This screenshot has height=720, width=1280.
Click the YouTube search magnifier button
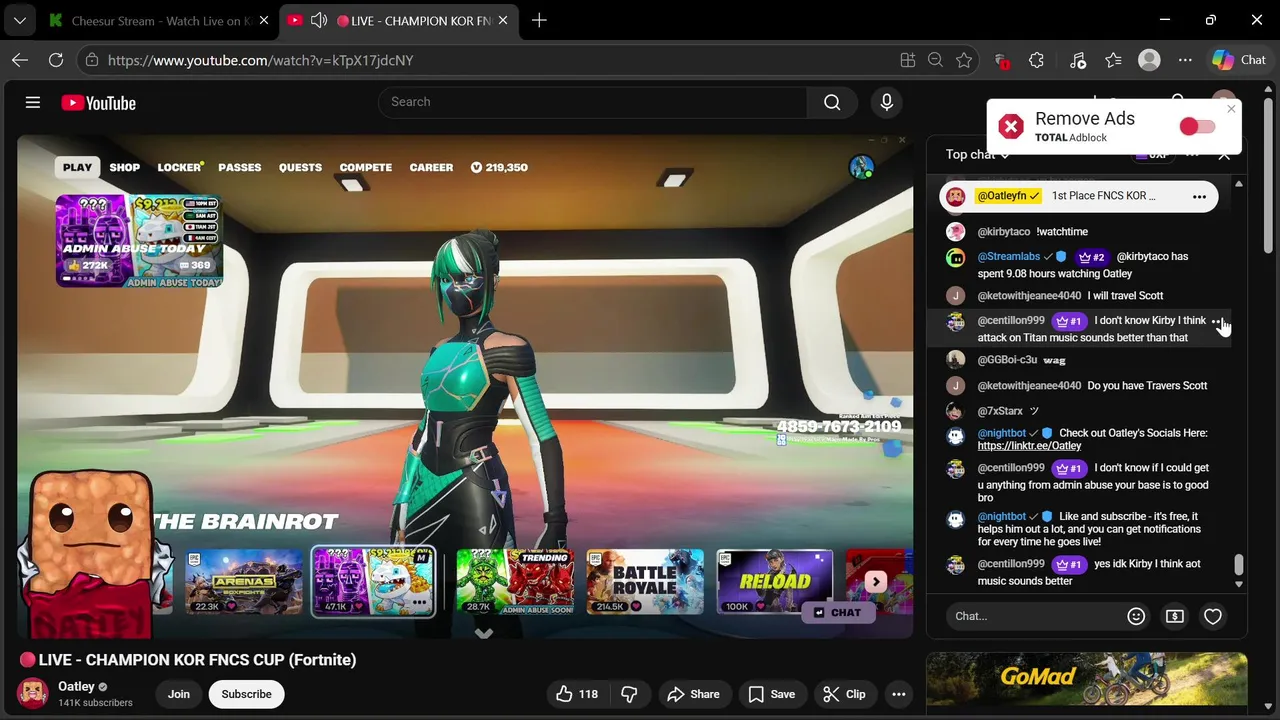pos(832,102)
